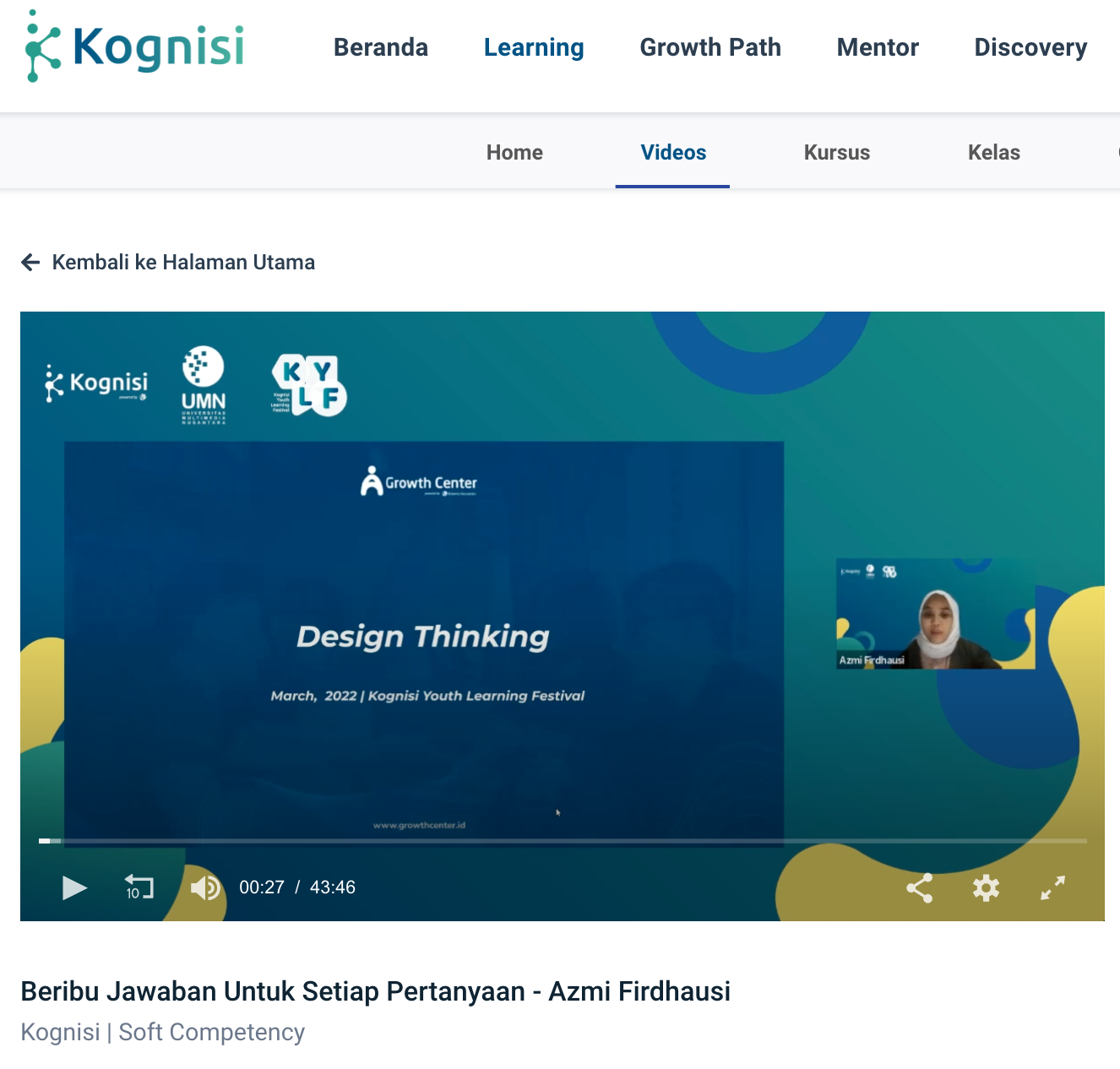Share this video
This screenshot has width=1120, height=1069.
click(919, 887)
